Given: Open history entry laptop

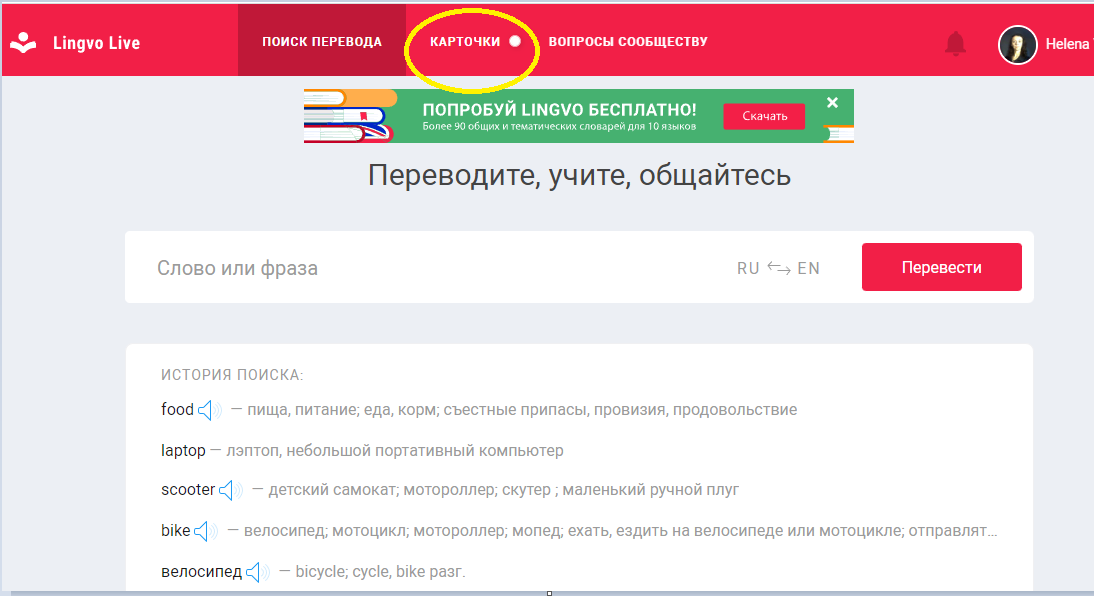Looking at the screenshot, I should click(x=183, y=451).
